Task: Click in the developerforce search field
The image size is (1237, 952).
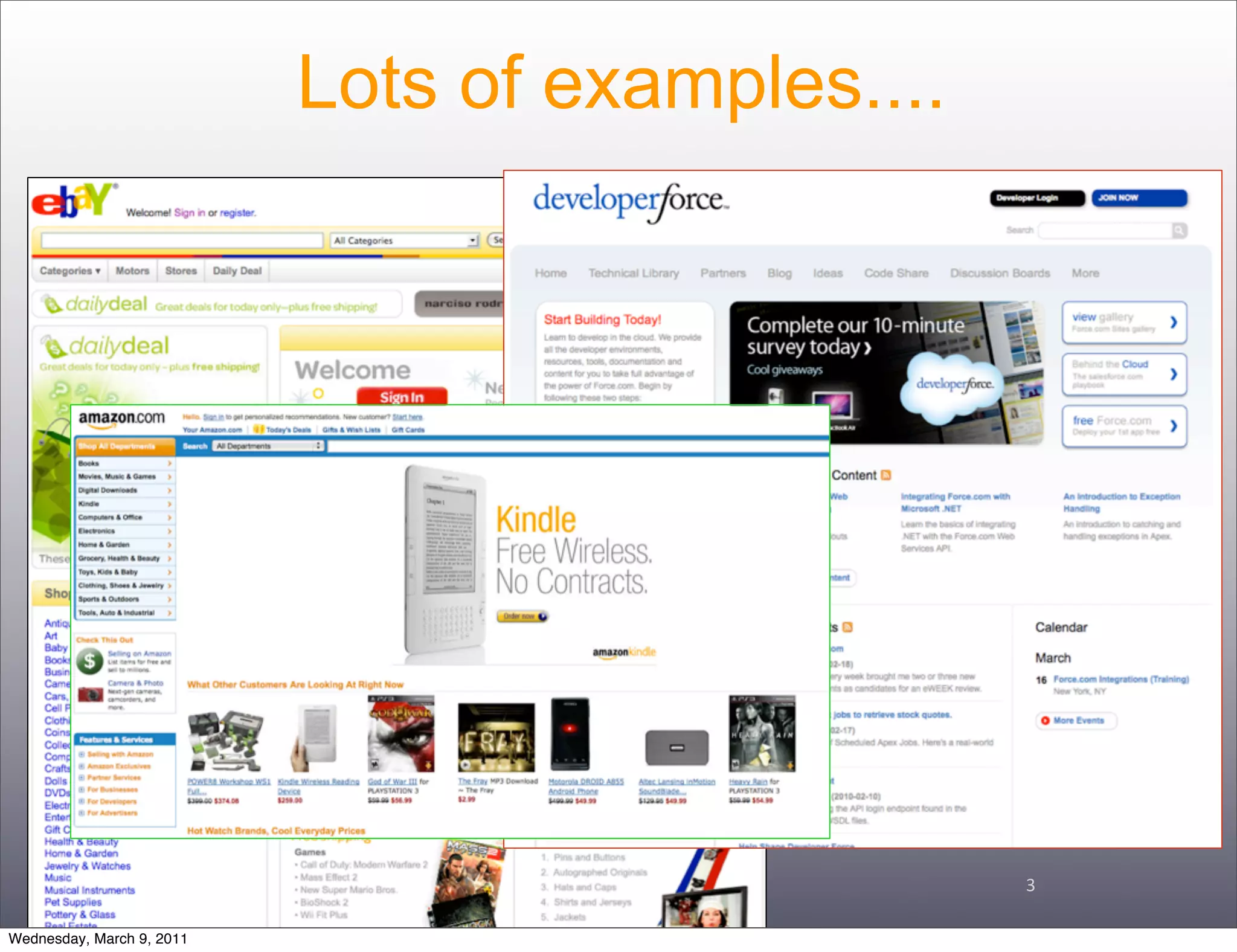Action: (x=1105, y=230)
